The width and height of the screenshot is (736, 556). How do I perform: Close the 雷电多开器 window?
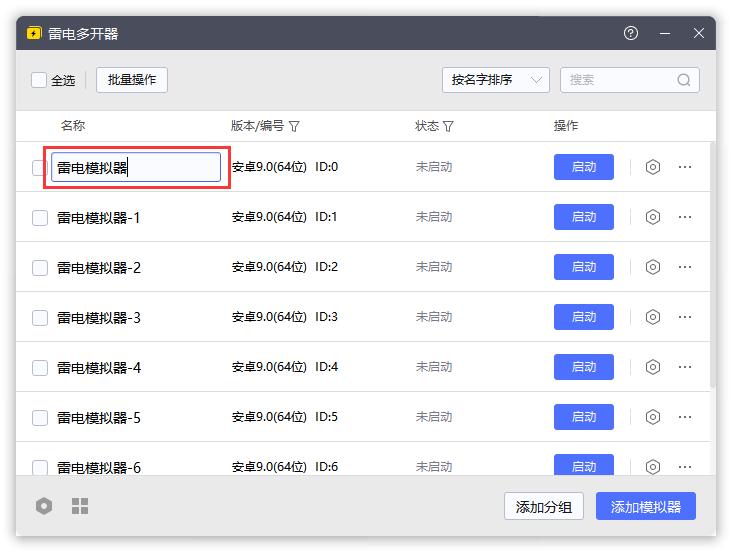click(x=699, y=33)
